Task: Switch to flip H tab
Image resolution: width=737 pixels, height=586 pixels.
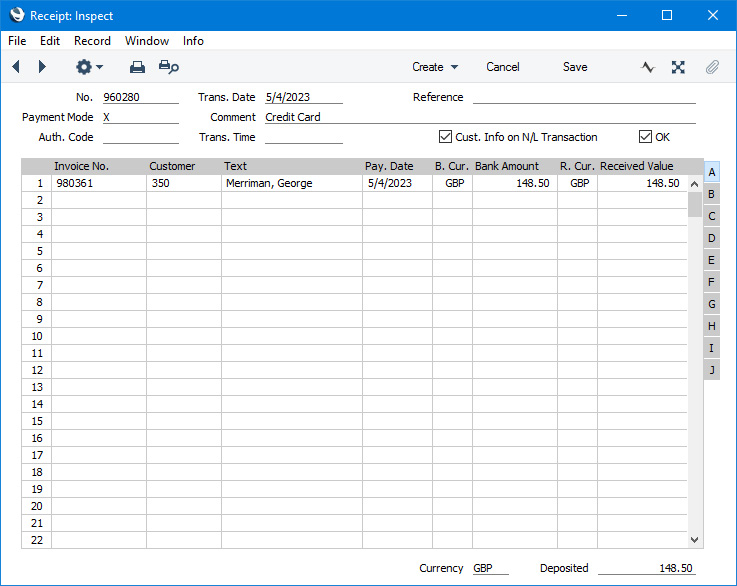Action: pyautogui.click(x=712, y=326)
